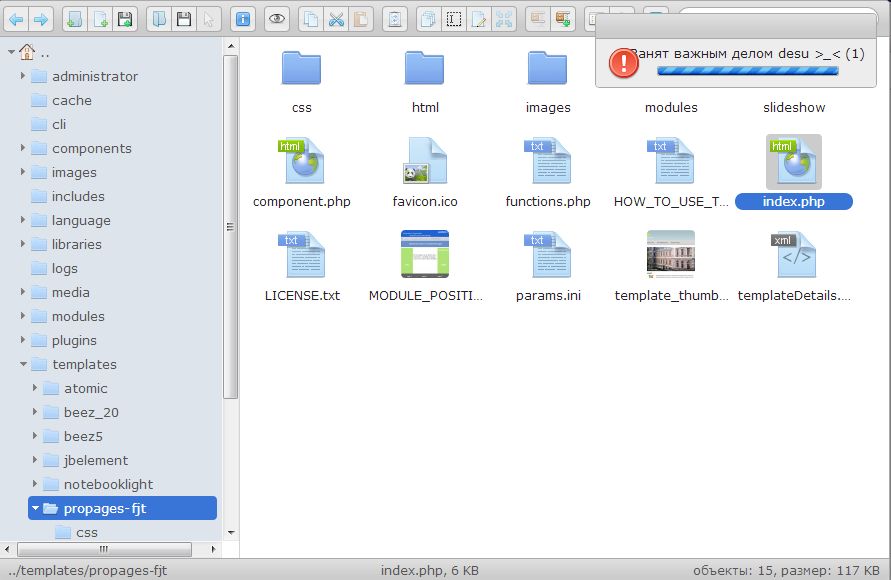The width and height of the screenshot is (891, 580).
Task: Expand the administrator folder
Action: click(x=23, y=76)
